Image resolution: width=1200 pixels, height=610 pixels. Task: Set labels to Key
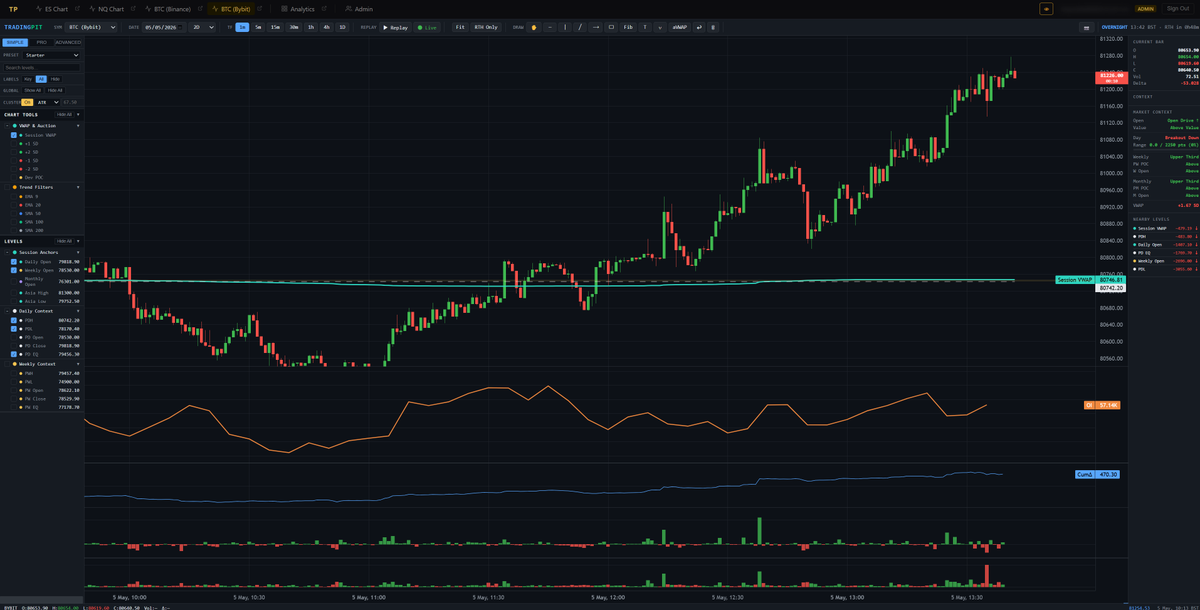coord(28,79)
